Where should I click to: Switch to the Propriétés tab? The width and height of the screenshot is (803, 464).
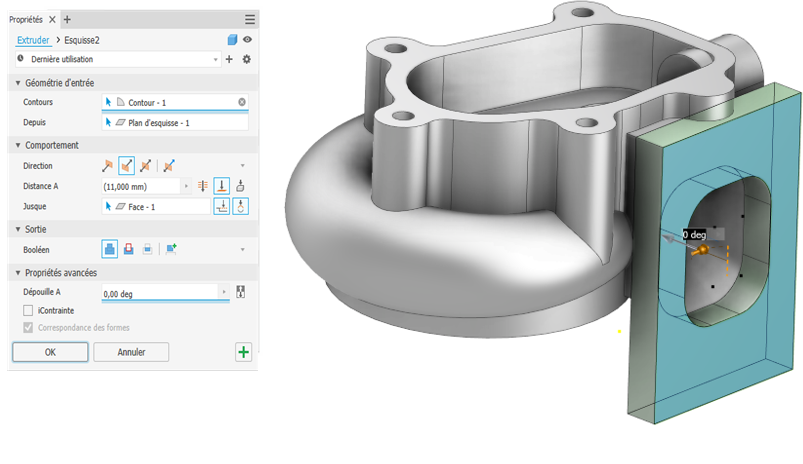[x=26, y=20]
